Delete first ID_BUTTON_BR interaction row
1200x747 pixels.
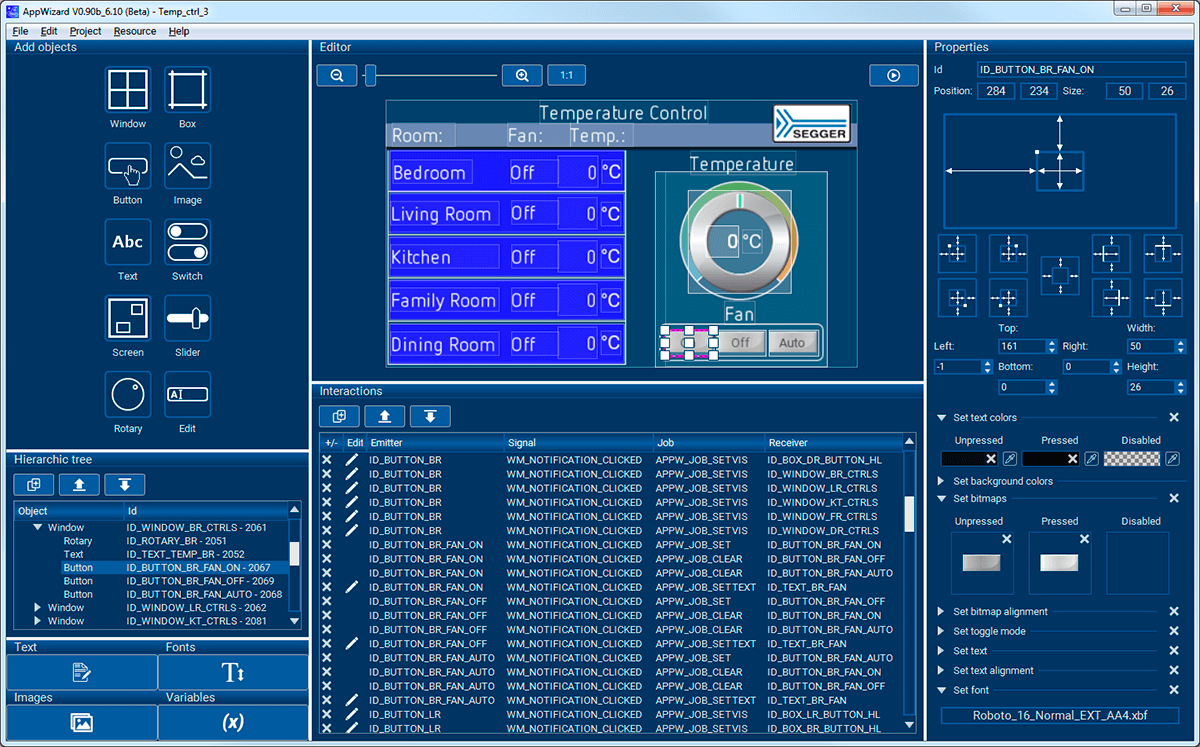[x=327, y=460]
